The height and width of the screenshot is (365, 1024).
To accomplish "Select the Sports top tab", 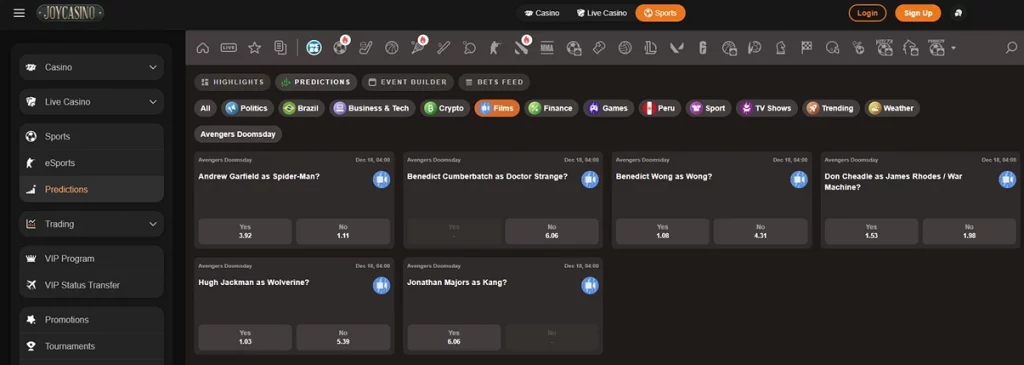I will 660,13.
